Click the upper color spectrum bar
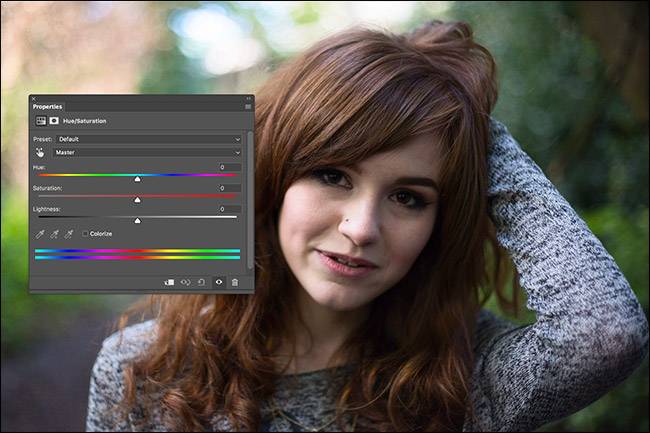The image size is (650, 433). (138, 251)
